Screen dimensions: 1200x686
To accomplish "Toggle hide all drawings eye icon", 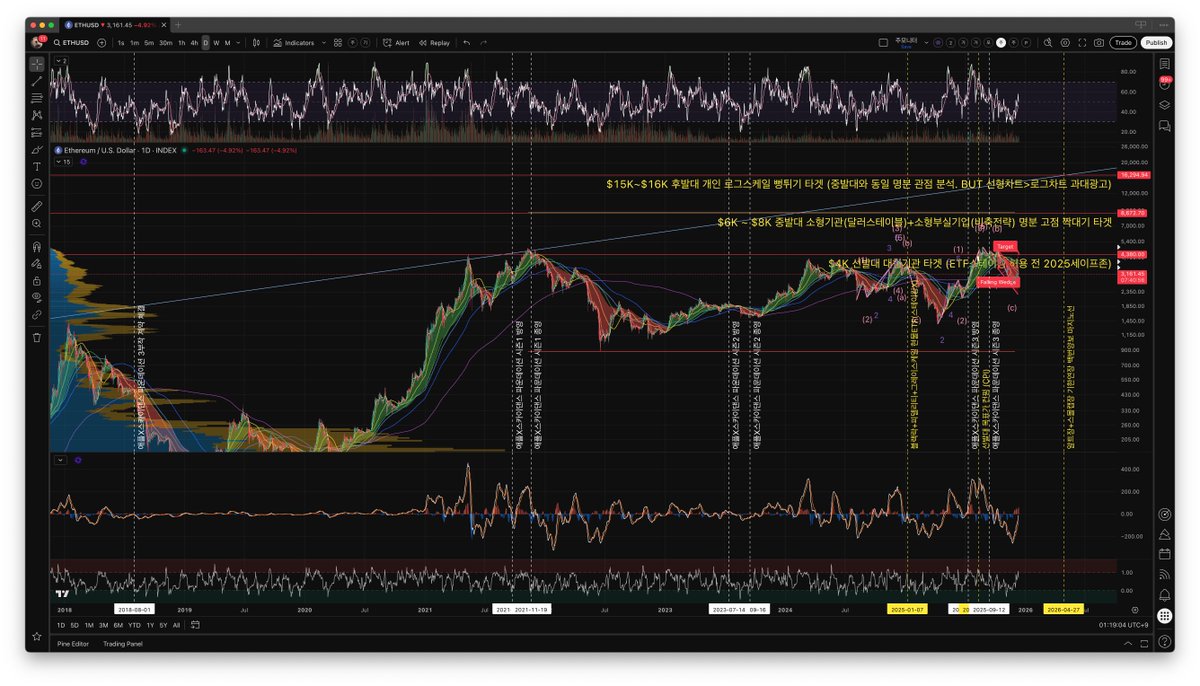I will 37,297.
